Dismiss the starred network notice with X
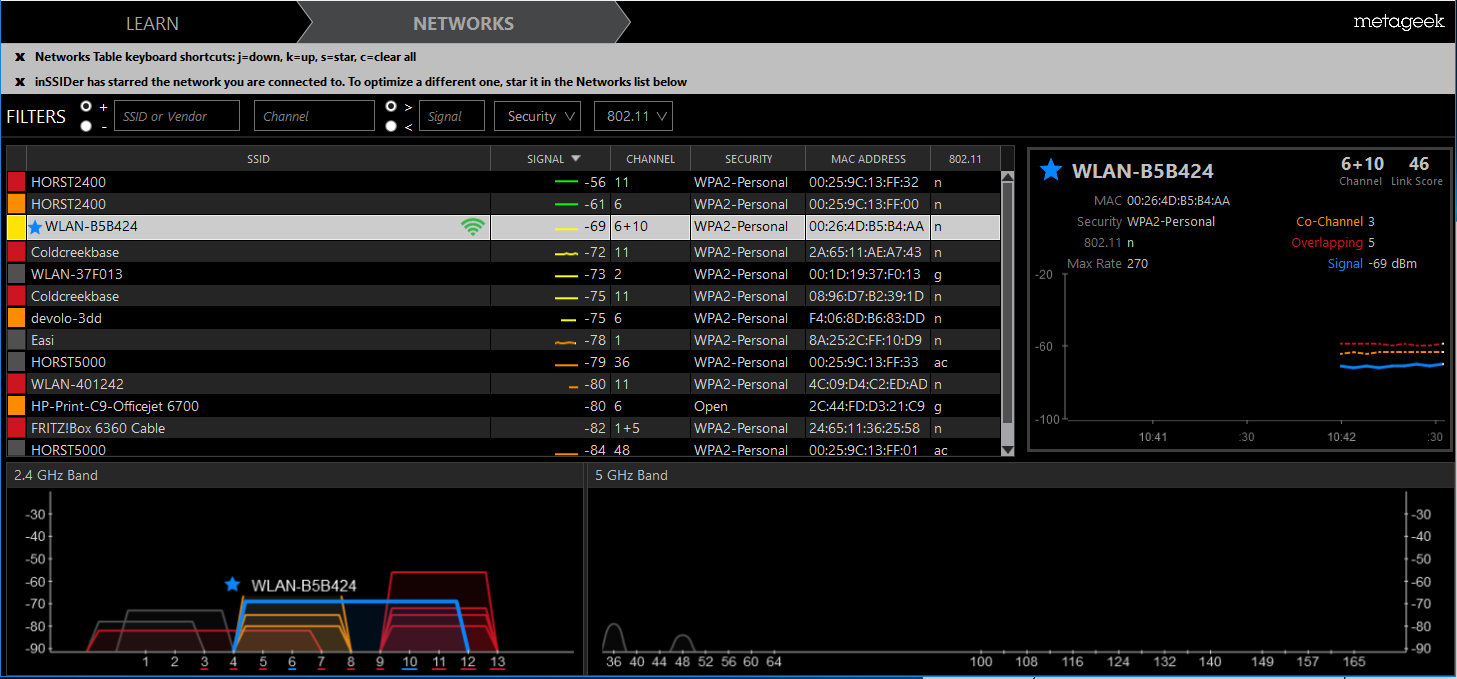Screen dimensions: 1457x679 [x=19, y=82]
